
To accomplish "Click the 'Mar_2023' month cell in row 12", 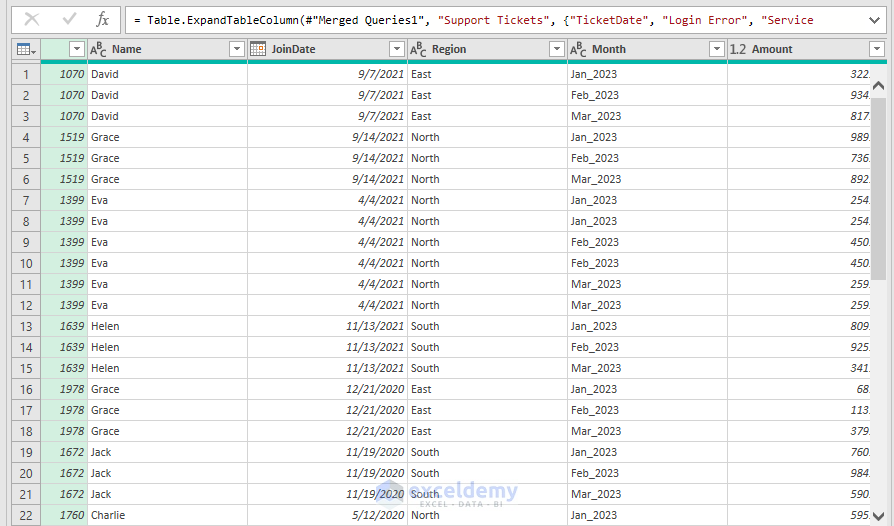I will [x=648, y=305].
